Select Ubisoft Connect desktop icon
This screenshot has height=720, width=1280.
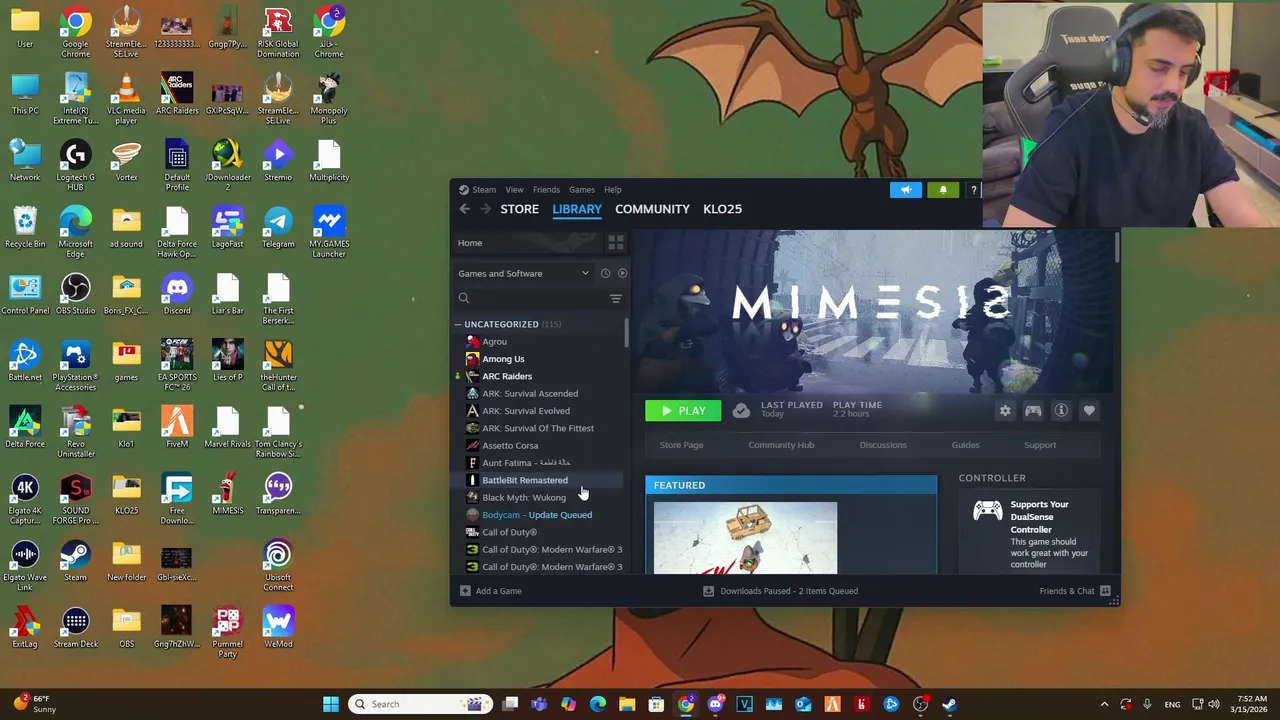pos(278,565)
